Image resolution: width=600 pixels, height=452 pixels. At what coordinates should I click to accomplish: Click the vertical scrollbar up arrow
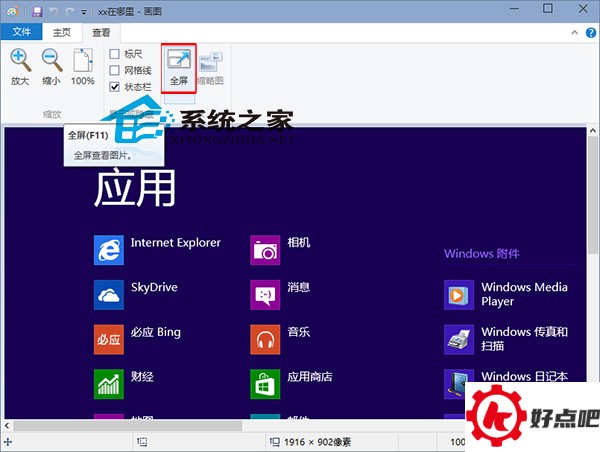pyautogui.click(x=593, y=131)
